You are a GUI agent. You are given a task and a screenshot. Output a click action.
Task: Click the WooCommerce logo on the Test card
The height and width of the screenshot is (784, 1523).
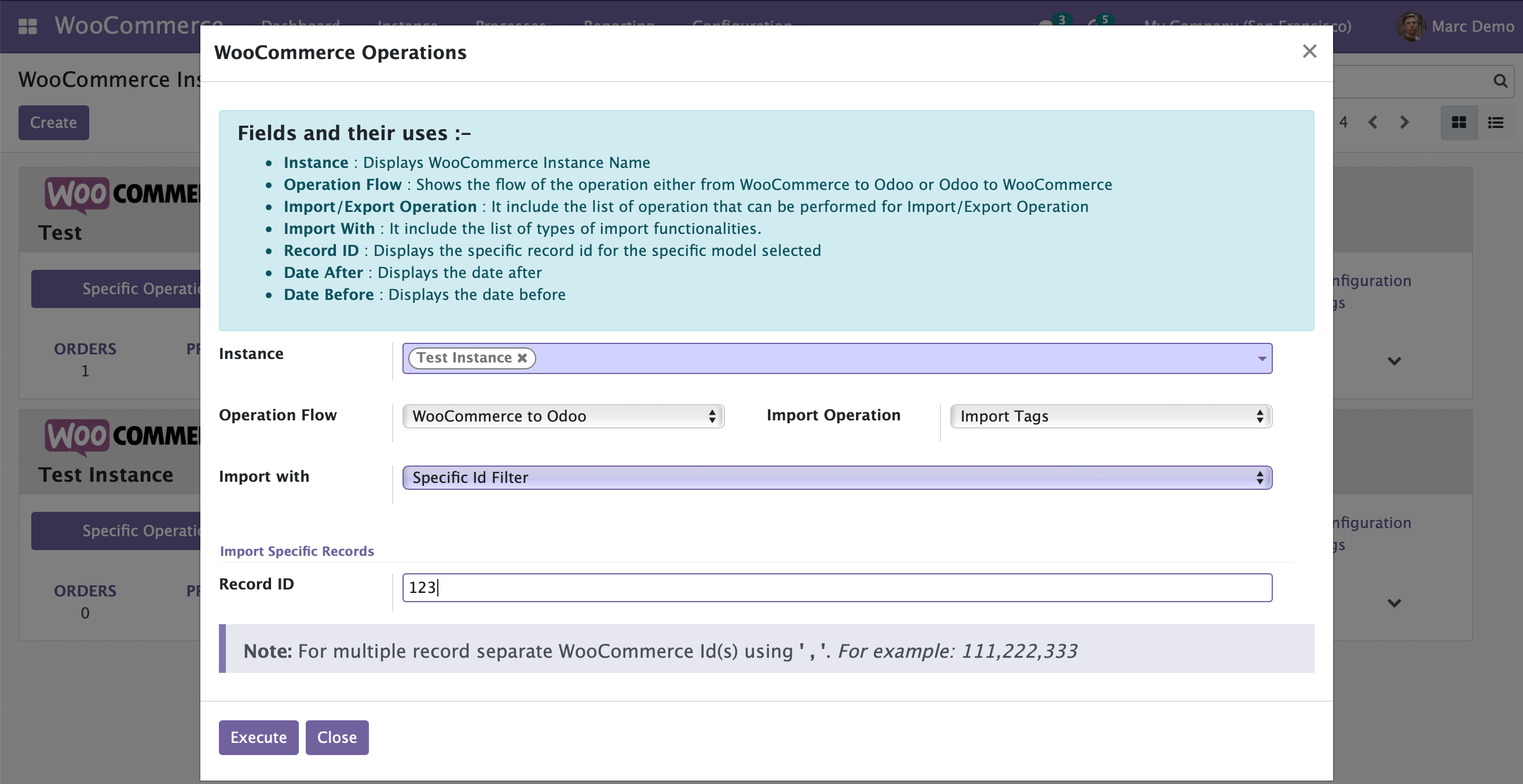[77, 195]
